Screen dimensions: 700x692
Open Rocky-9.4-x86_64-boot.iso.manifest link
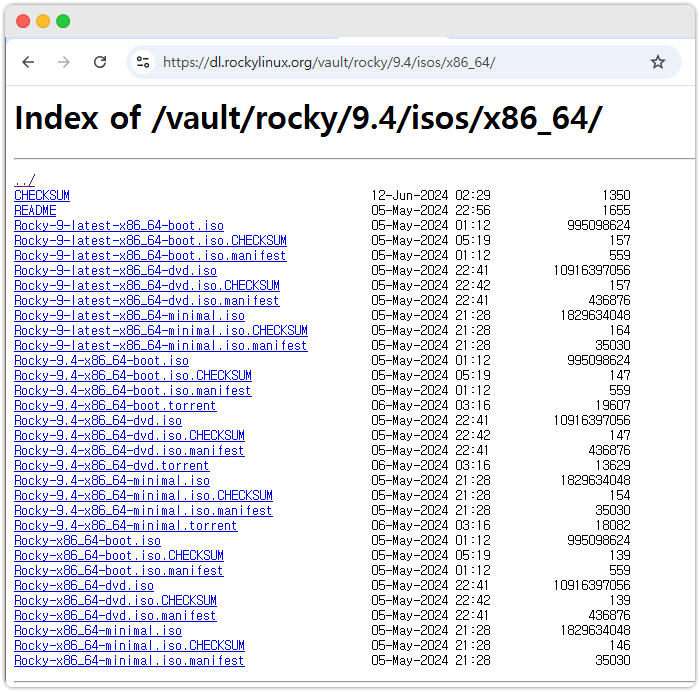(x=133, y=391)
